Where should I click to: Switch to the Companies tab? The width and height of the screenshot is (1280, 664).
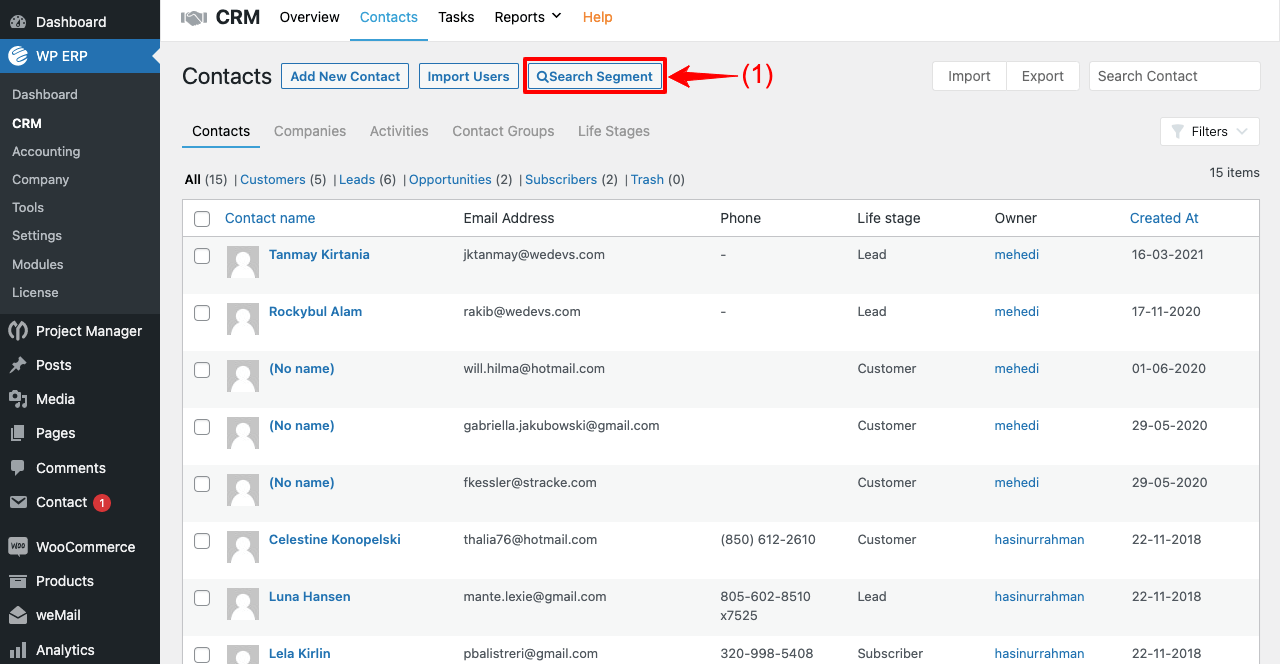tap(310, 131)
